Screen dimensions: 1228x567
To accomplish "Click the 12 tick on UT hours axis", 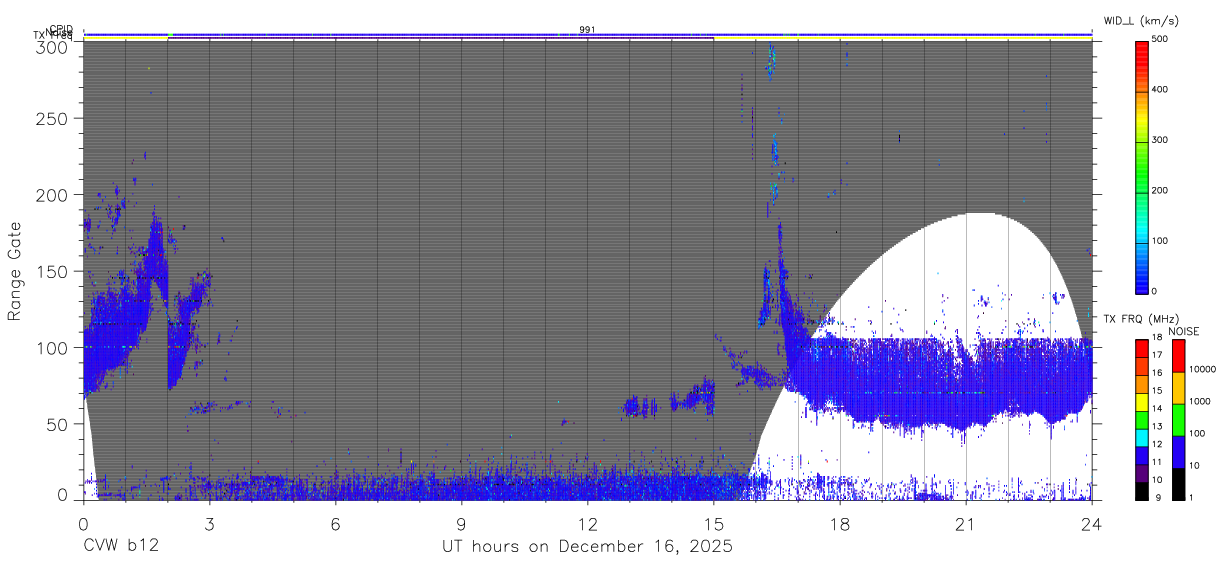I will coord(587,524).
